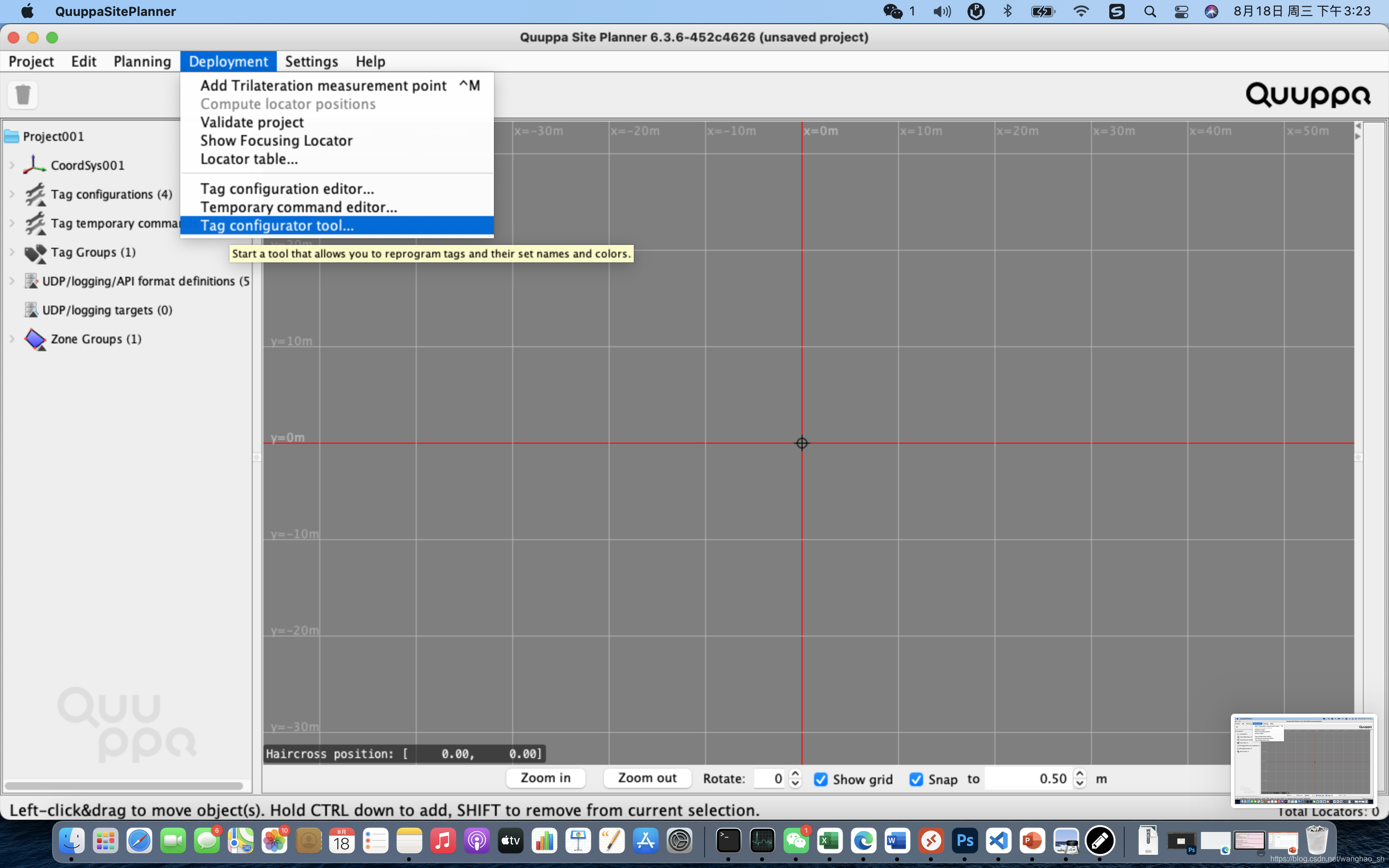Expand the Tag configurations (4) node
This screenshot has width=1389, height=868.
(12, 194)
